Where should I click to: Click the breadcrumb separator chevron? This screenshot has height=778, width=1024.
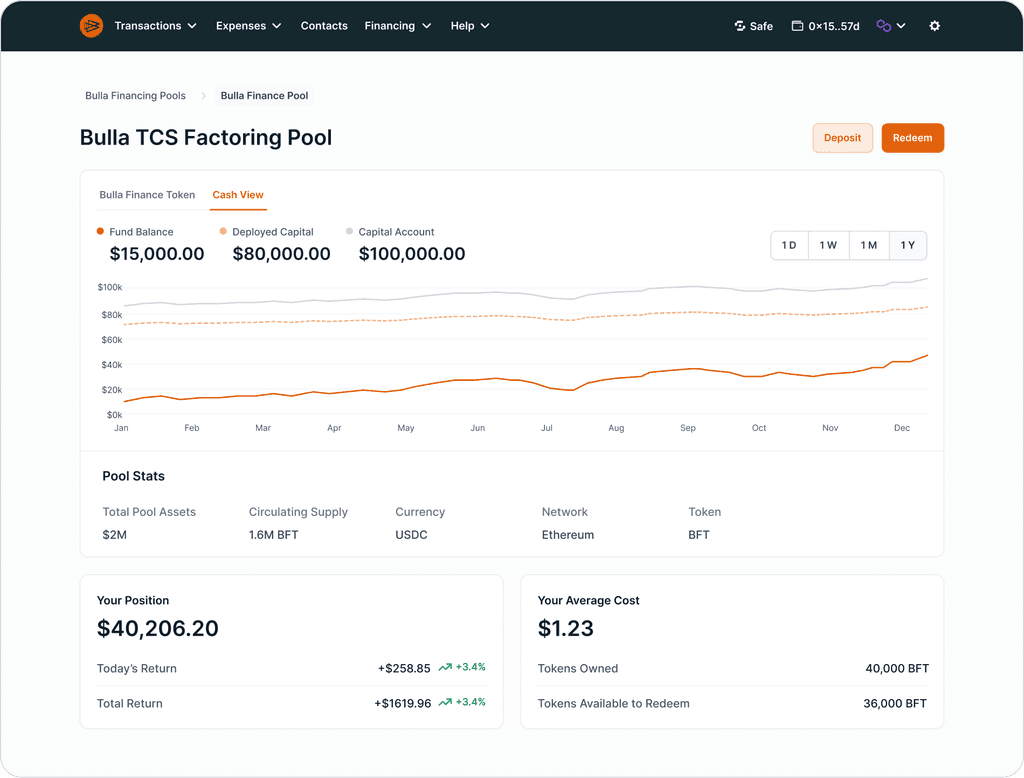click(x=203, y=96)
